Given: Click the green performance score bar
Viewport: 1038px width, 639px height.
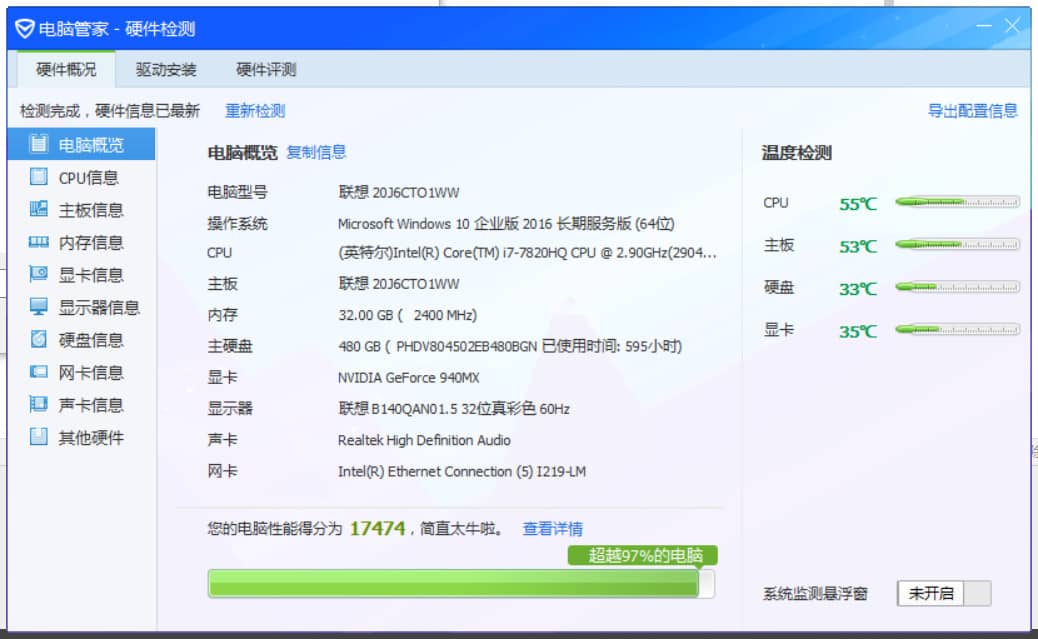Looking at the screenshot, I should click(x=461, y=583).
